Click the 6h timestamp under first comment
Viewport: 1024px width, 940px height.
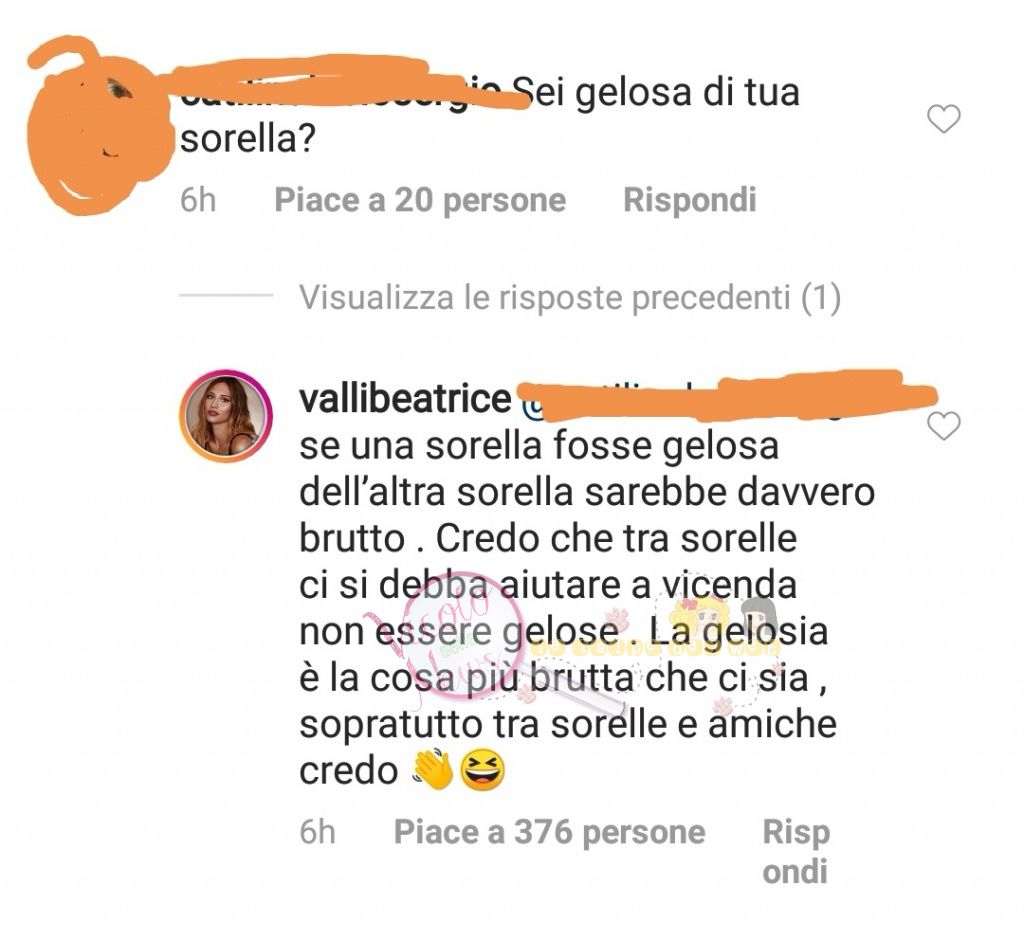(x=198, y=200)
